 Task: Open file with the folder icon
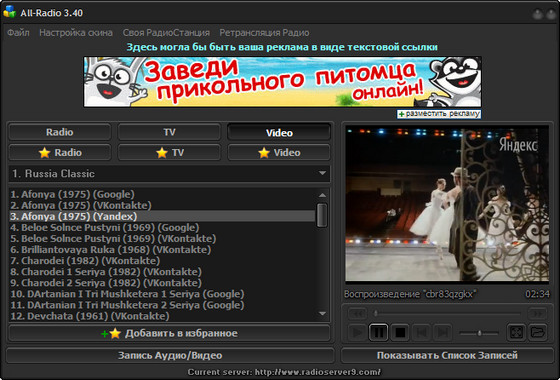[x=538, y=332]
